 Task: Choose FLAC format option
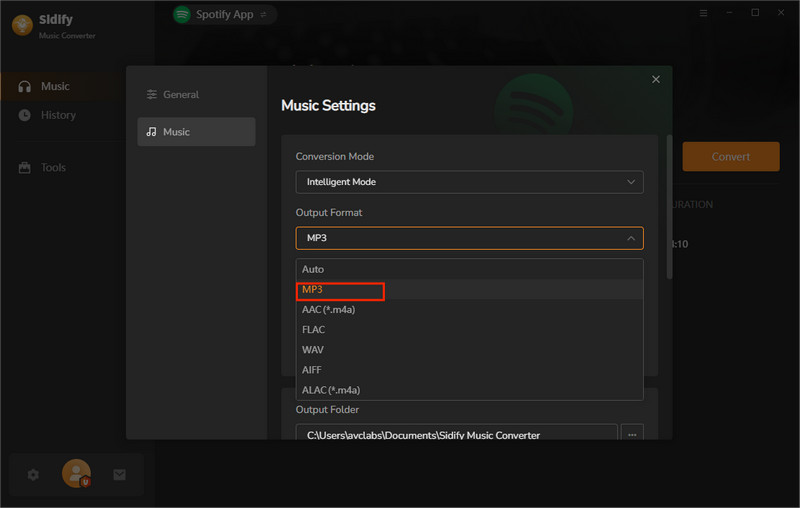469,329
